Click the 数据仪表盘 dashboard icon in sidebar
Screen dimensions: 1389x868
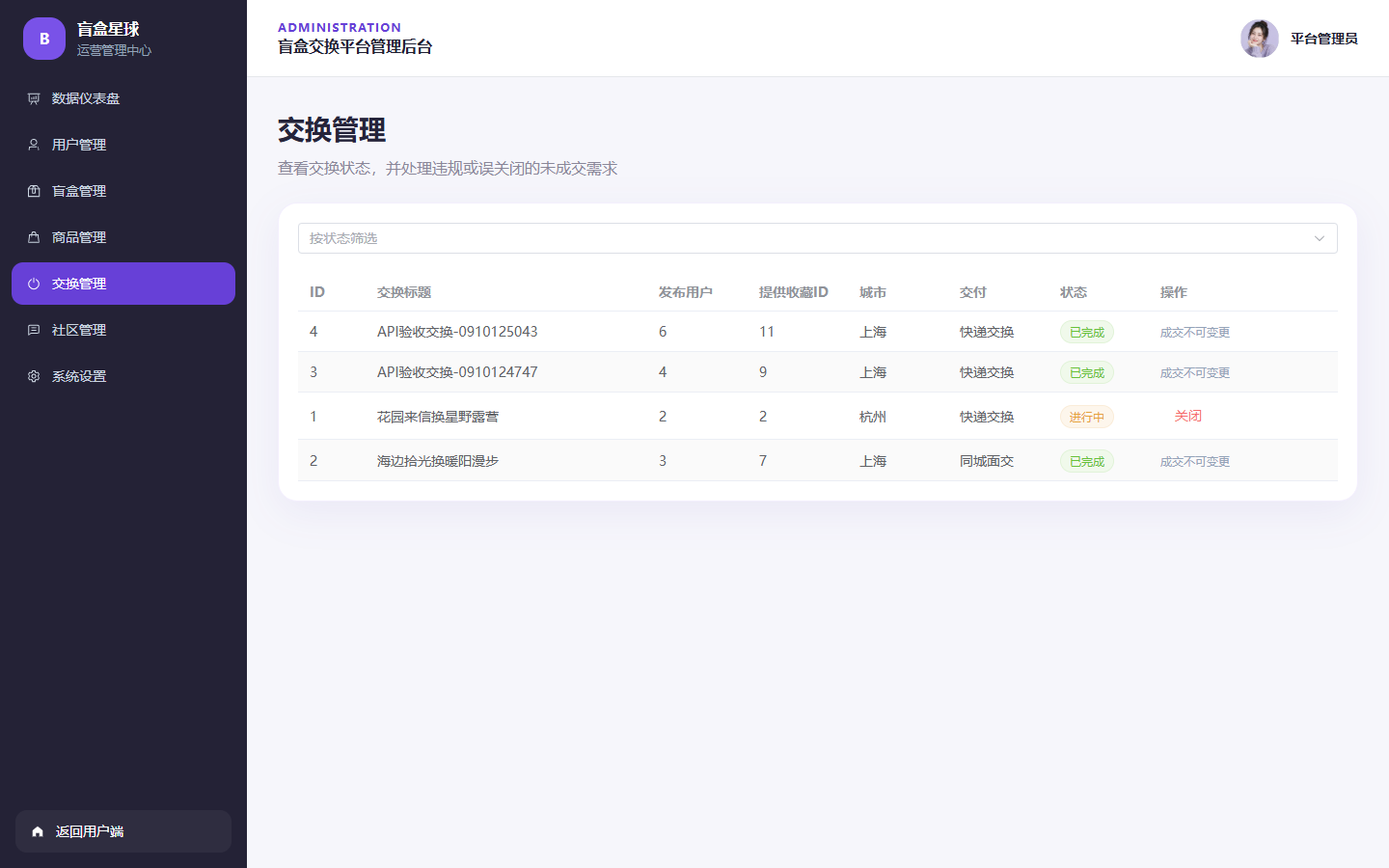pyautogui.click(x=34, y=98)
